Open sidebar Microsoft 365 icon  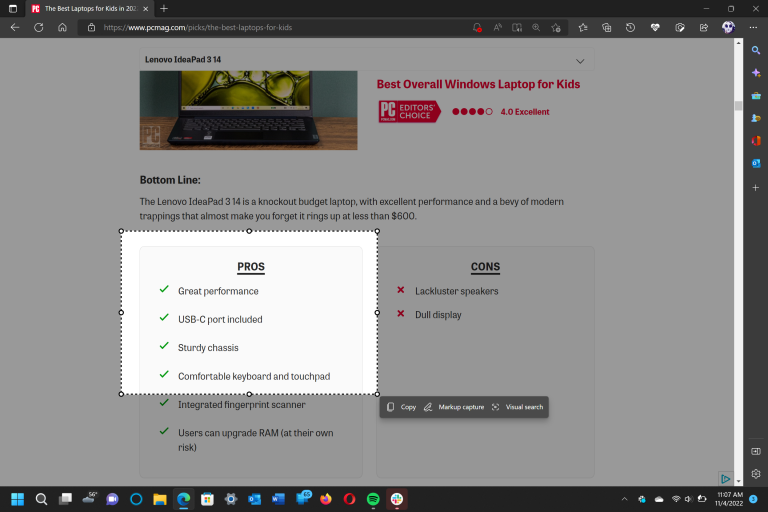[756, 141]
